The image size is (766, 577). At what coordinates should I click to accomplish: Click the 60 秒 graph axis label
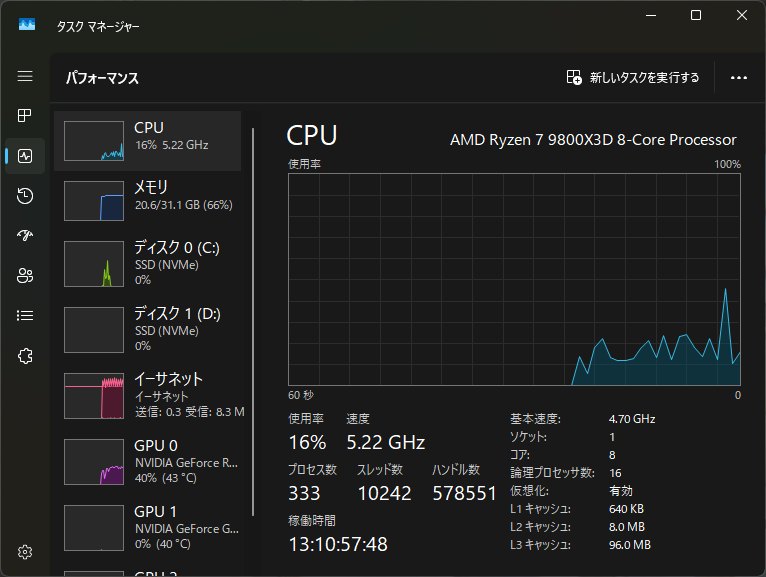(301, 395)
